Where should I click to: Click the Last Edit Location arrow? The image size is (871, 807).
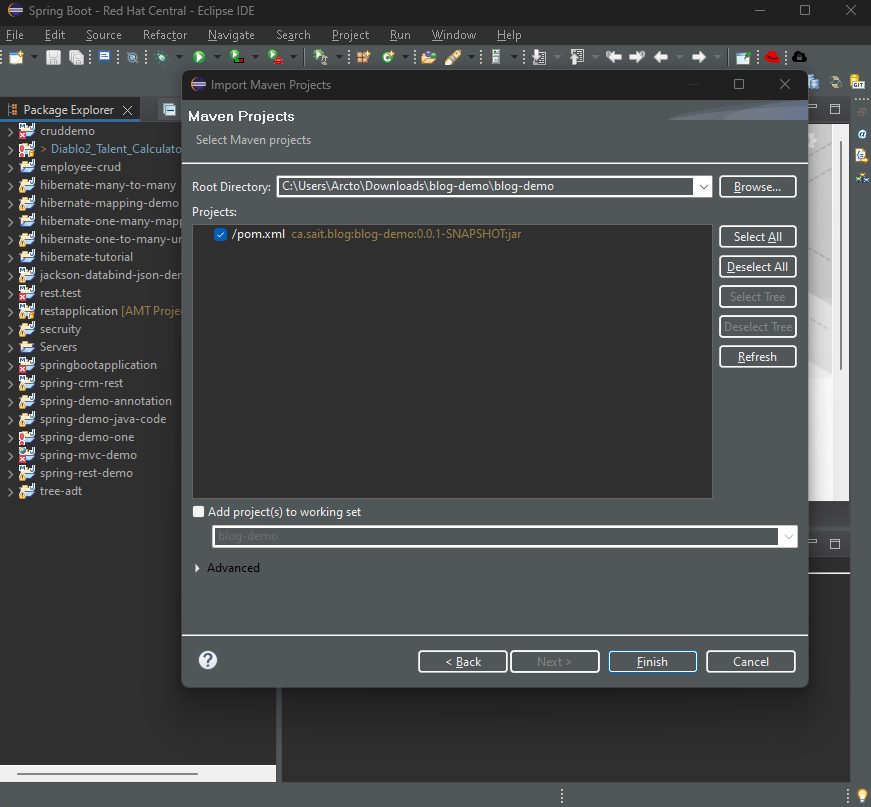(614, 57)
